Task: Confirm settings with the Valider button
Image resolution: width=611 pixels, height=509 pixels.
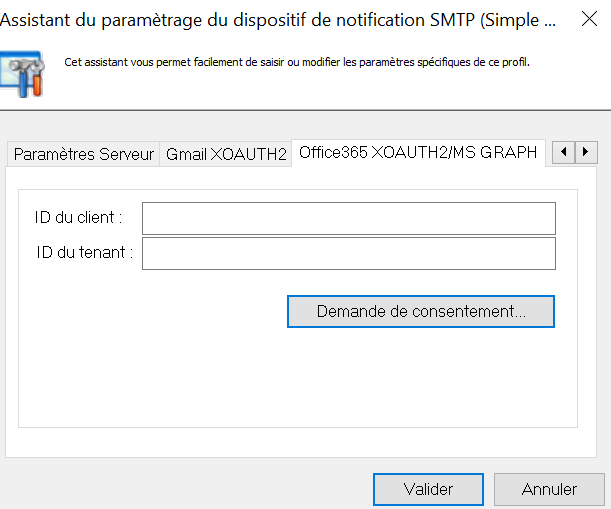Action: click(x=428, y=489)
